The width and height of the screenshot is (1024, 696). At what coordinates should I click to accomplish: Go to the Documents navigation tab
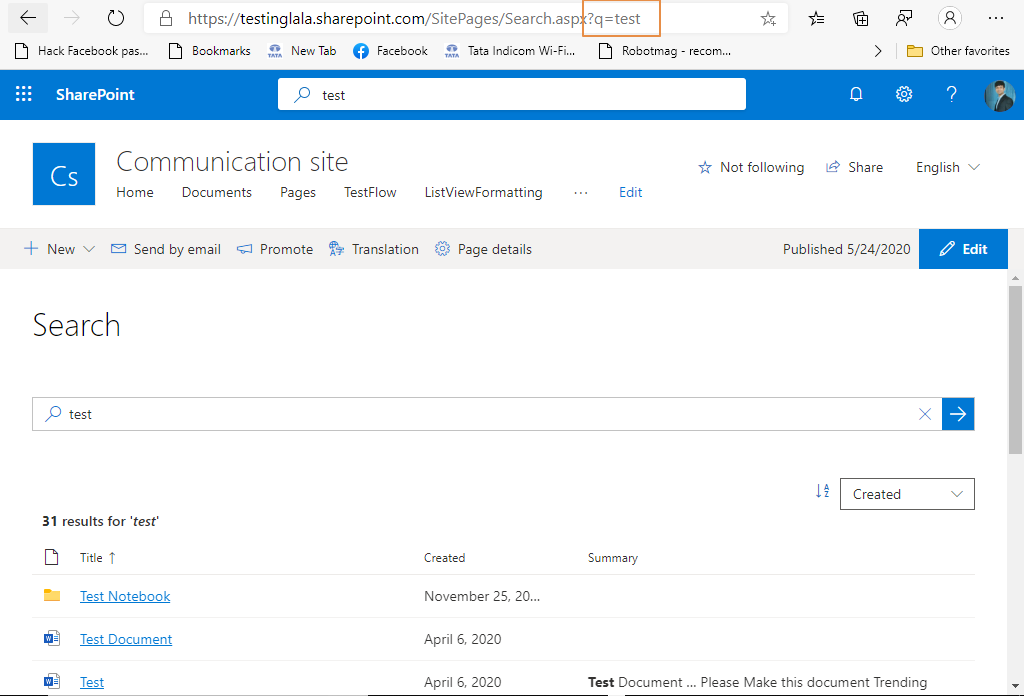coord(217,192)
